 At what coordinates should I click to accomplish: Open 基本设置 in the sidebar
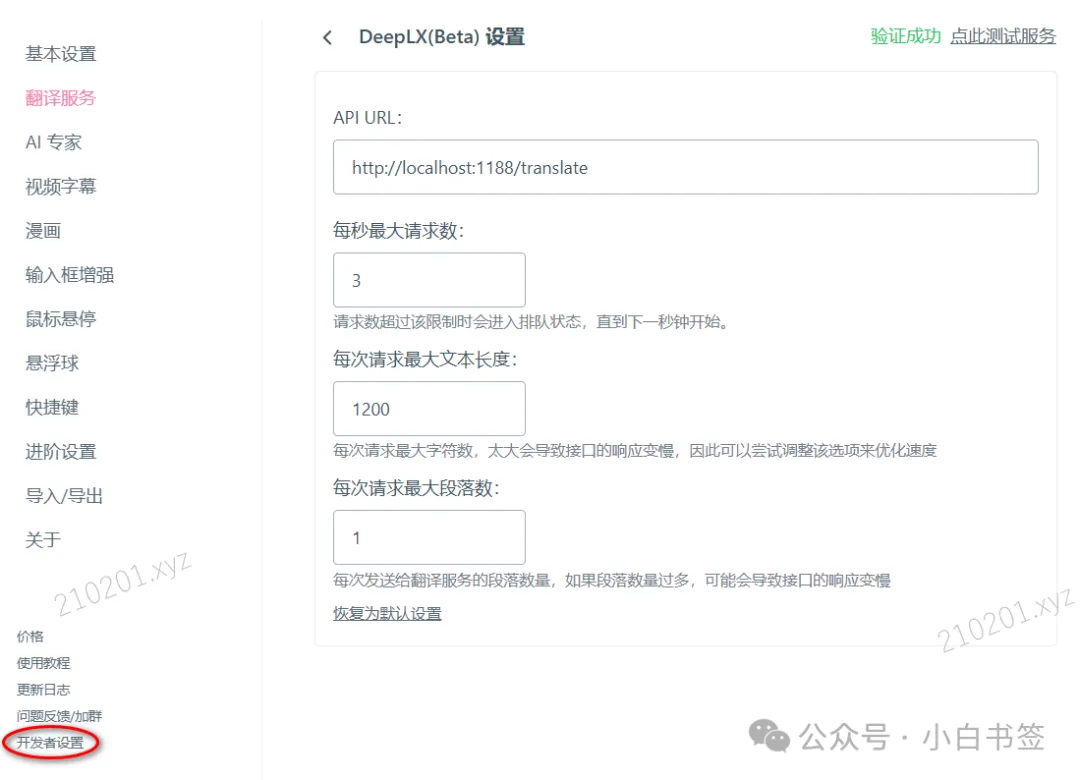point(61,54)
